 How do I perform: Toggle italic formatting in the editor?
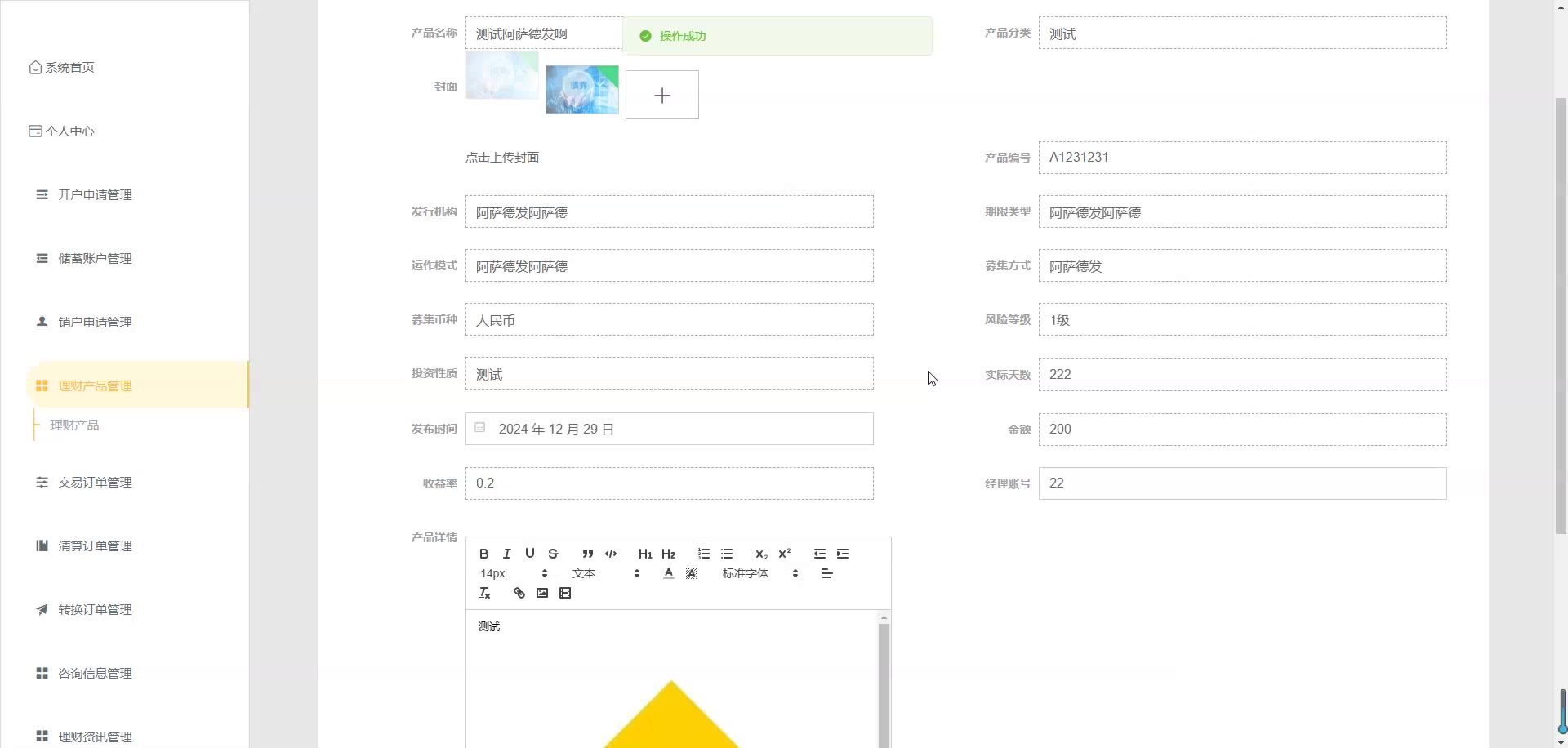click(x=506, y=554)
